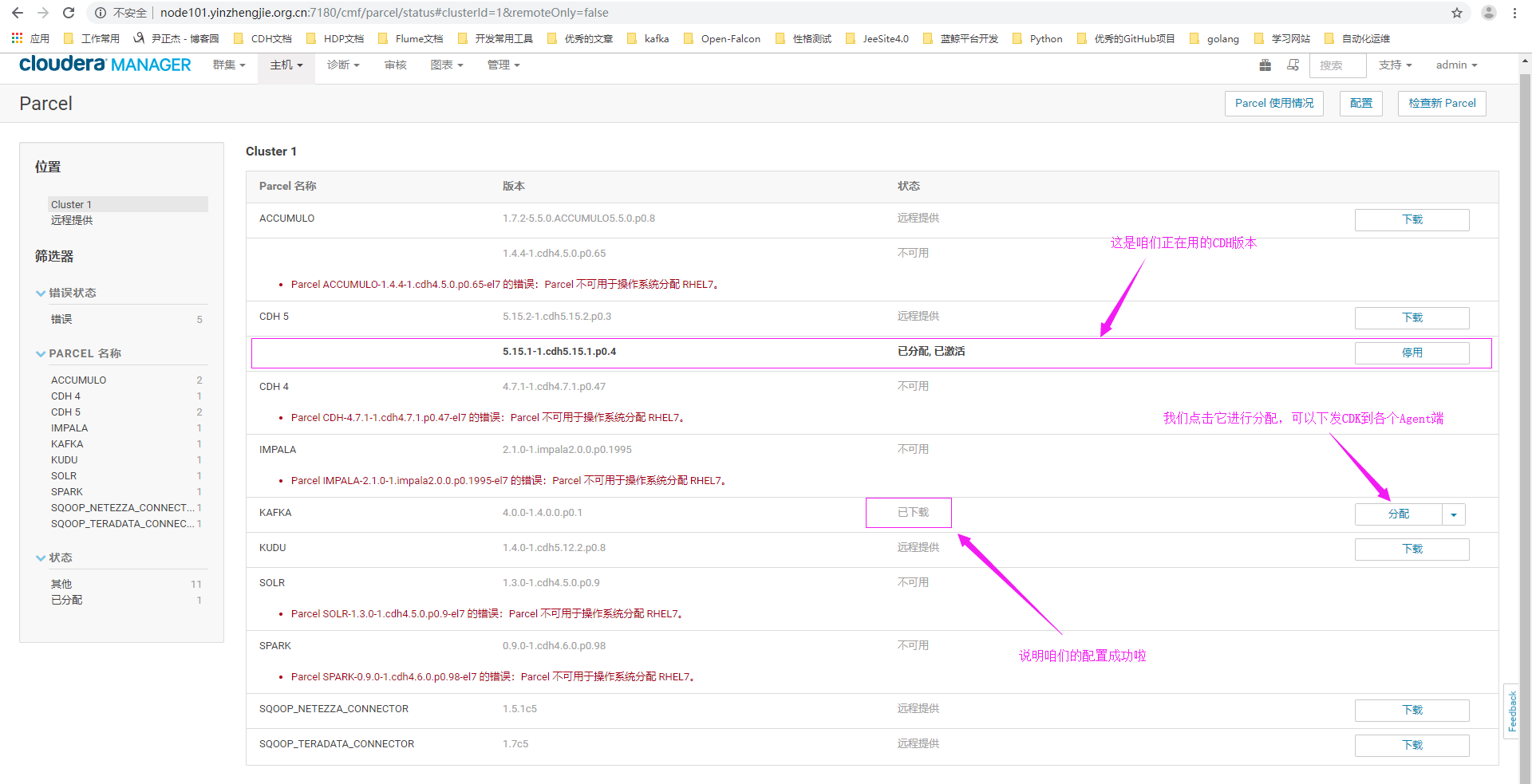Toggle the KAFKA parcel name filter
Viewport: 1532px width, 784px height.
(67, 443)
